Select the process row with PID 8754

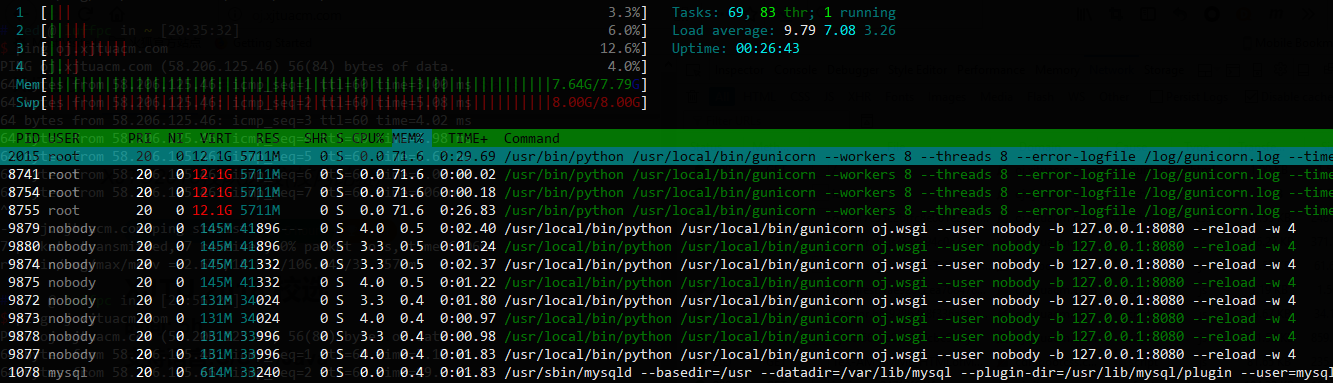[x=666, y=192]
